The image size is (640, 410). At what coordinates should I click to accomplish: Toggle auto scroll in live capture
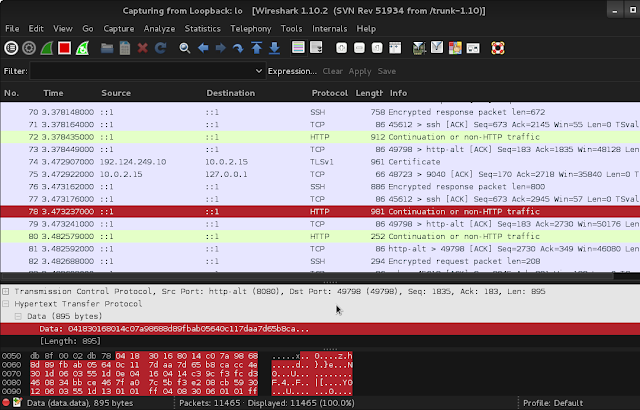coord(316,48)
